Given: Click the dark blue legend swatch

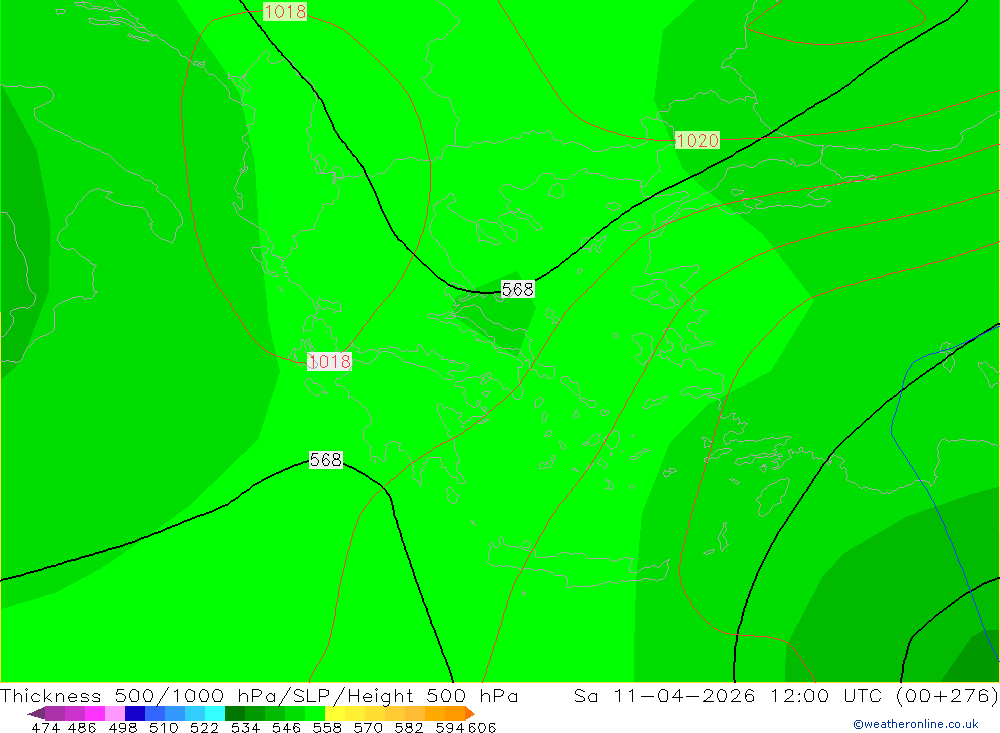Looking at the screenshot, I should coord(135,713).
